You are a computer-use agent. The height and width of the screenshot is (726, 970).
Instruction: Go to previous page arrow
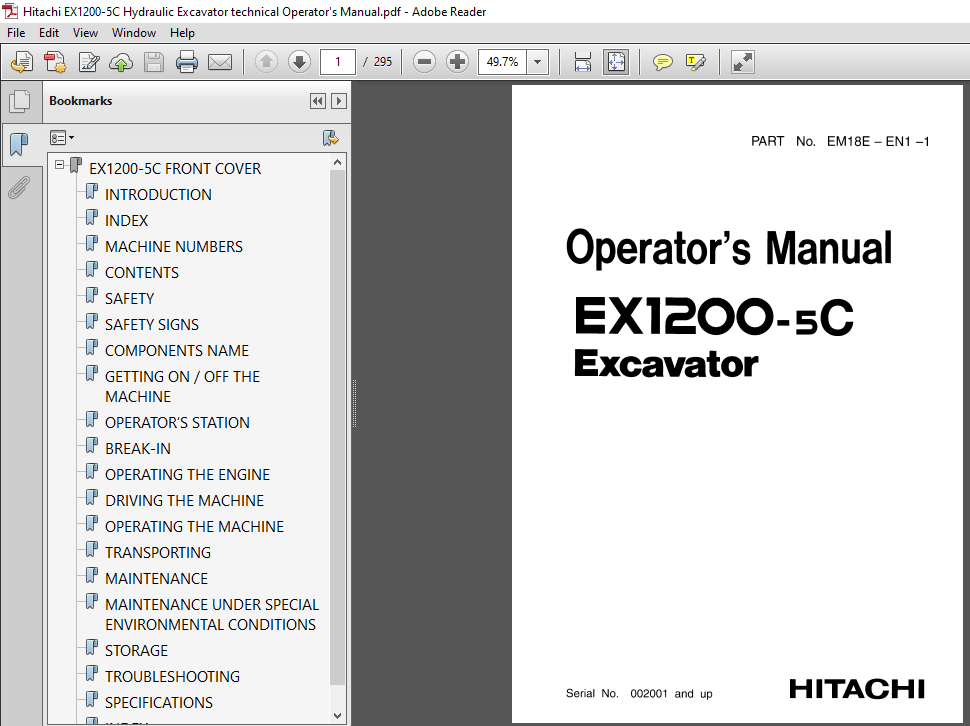tap(267, 62)
